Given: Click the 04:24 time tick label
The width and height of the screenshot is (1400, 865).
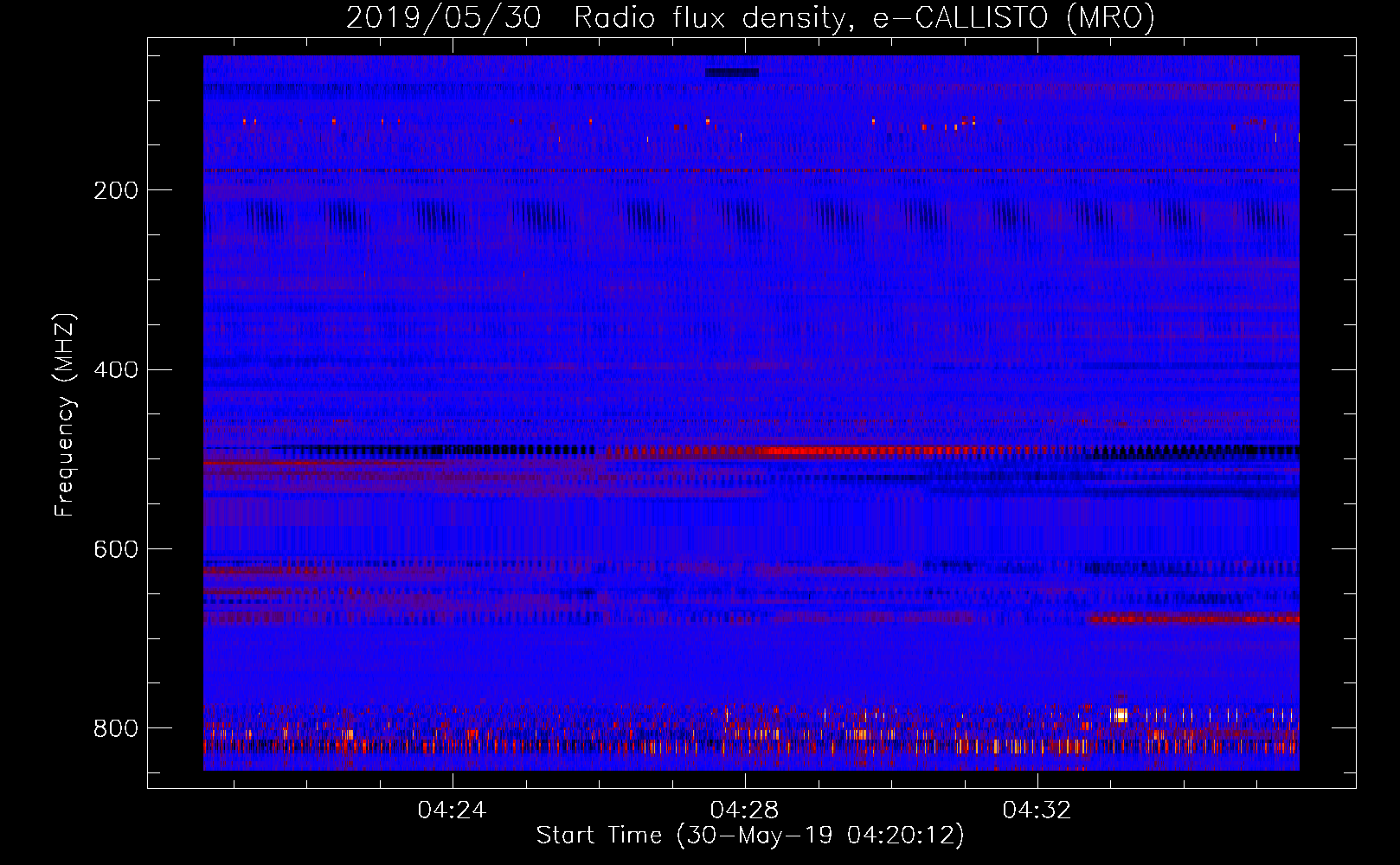Looking at the screenshot, I should [x=452, y=811].
